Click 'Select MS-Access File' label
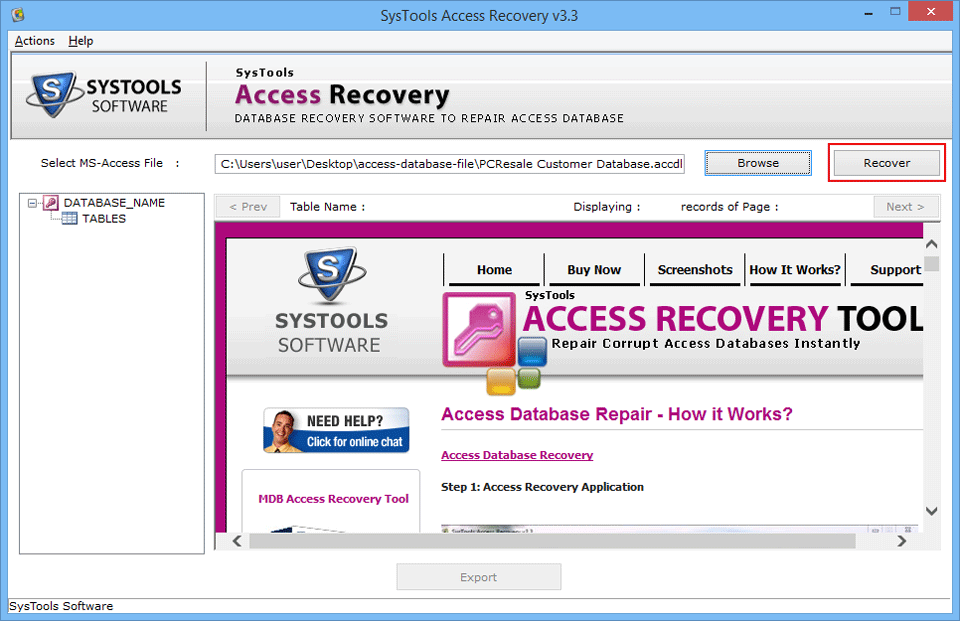Image resolution: width=960 pixels, height=621 pixels. point(102,163)
